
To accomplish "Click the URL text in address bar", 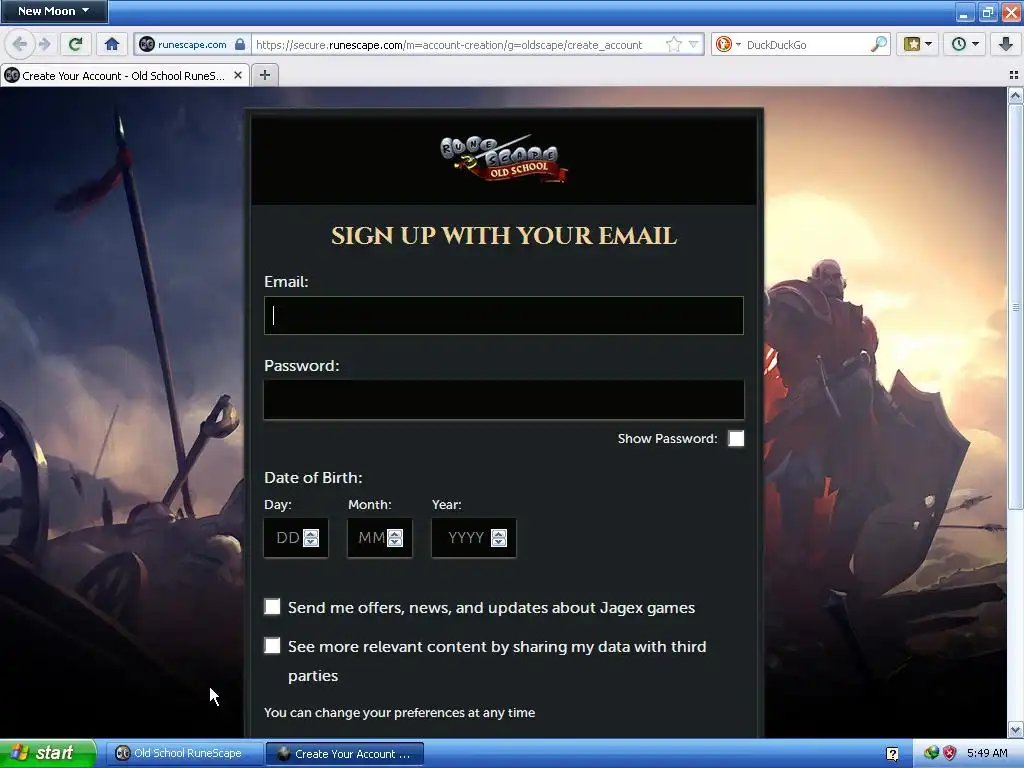I will [x=449, y=44].
